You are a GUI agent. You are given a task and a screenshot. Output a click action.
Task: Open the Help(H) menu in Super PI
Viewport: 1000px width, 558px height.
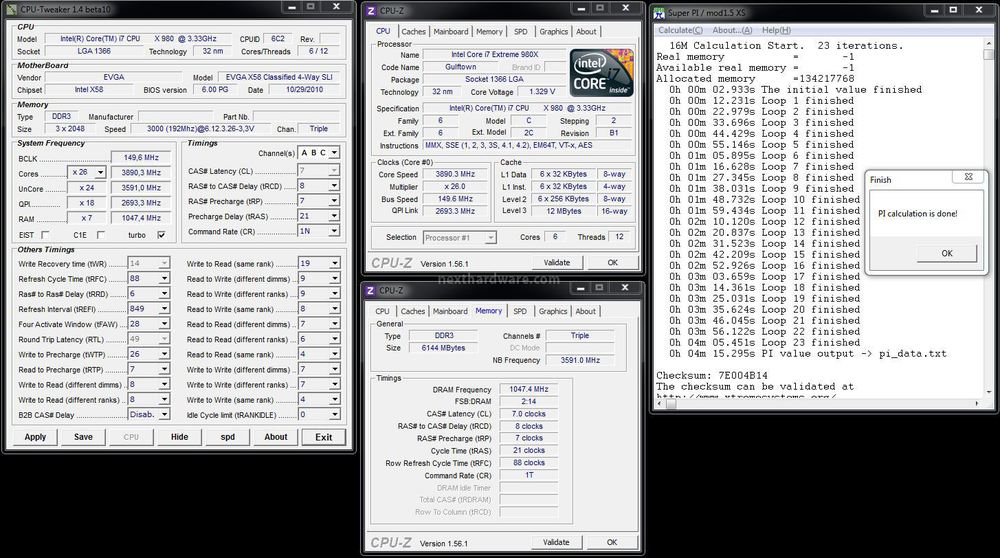(776, 30)
